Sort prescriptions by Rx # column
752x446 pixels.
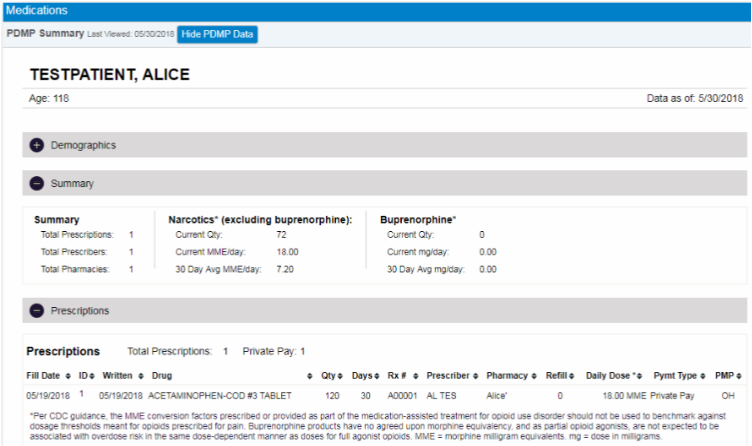coord(401,376)
